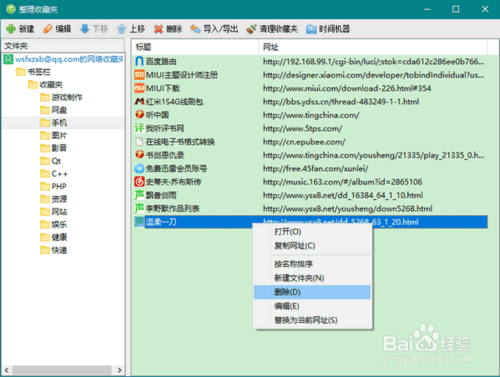Click the 新建 (New) toolbar icon
The height and width of the screenshot is (377, 500).
(11, 29)
